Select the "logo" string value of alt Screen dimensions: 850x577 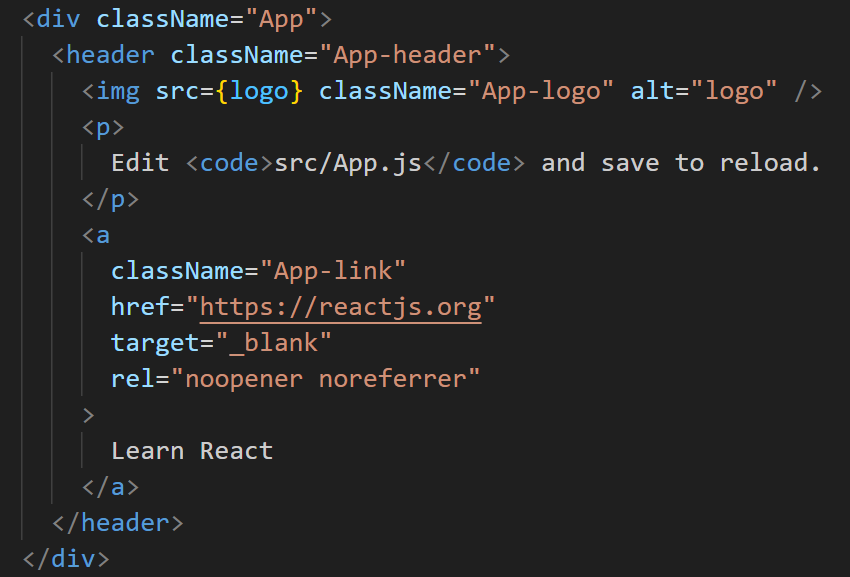(x=734, y=91)
